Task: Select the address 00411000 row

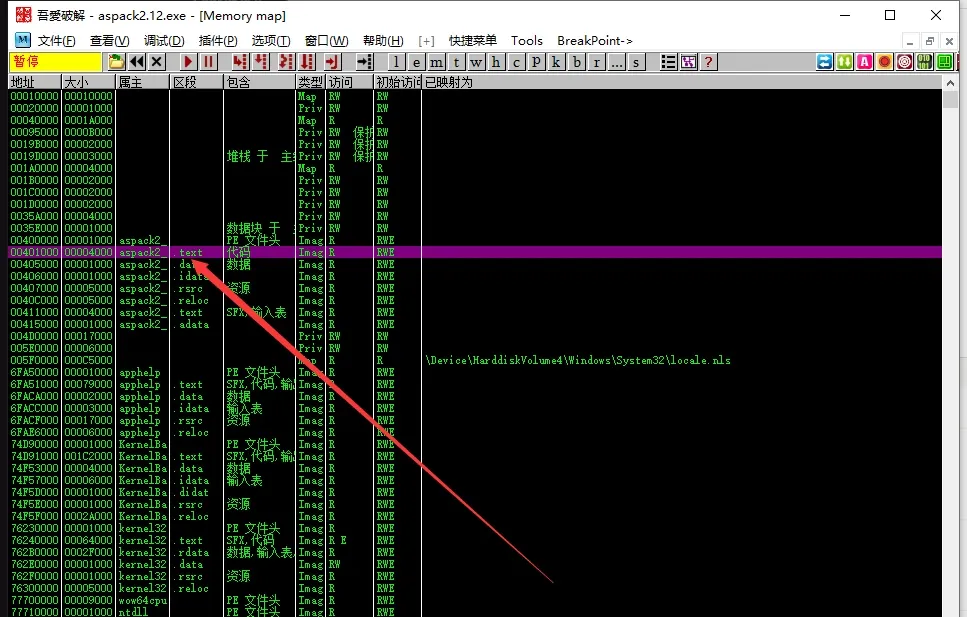Action: pos(475,312)
